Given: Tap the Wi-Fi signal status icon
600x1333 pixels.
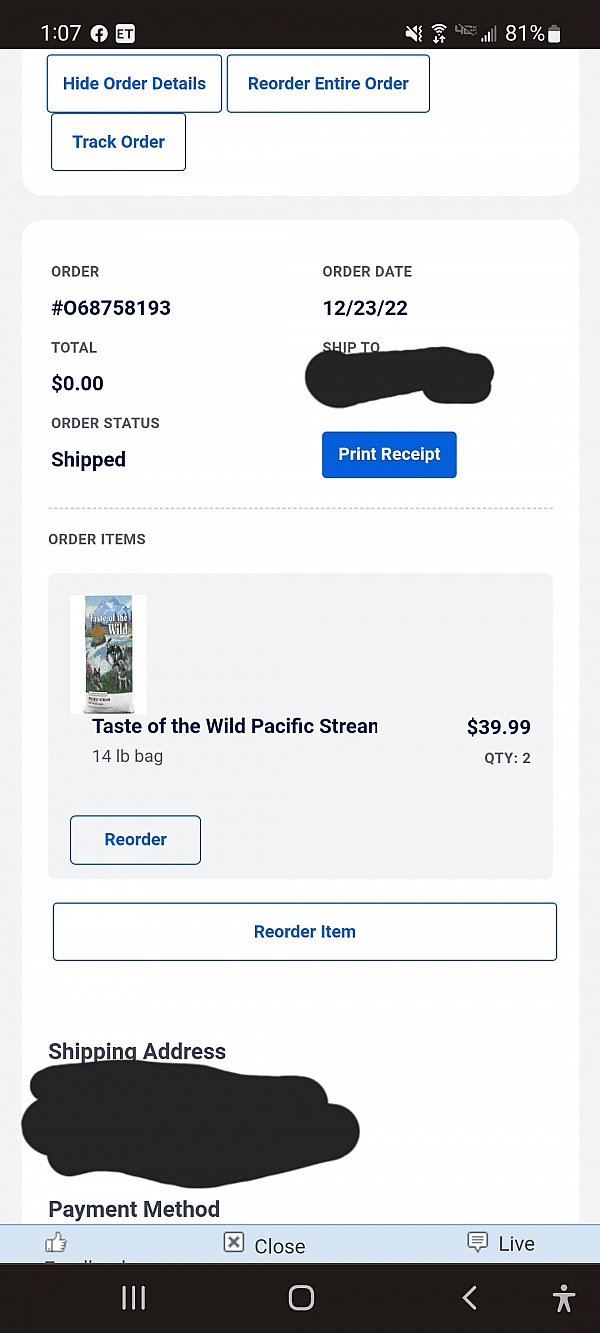Looking at the screenshot, I should pyautogui.click(x=439, y=34).
